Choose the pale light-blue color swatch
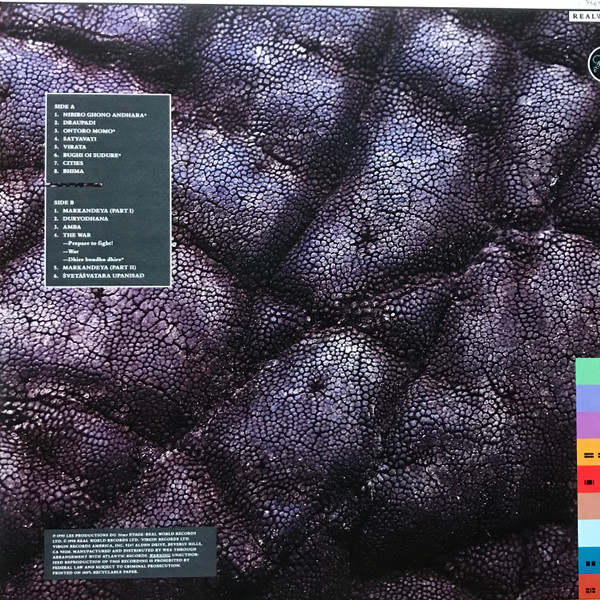 588,533
